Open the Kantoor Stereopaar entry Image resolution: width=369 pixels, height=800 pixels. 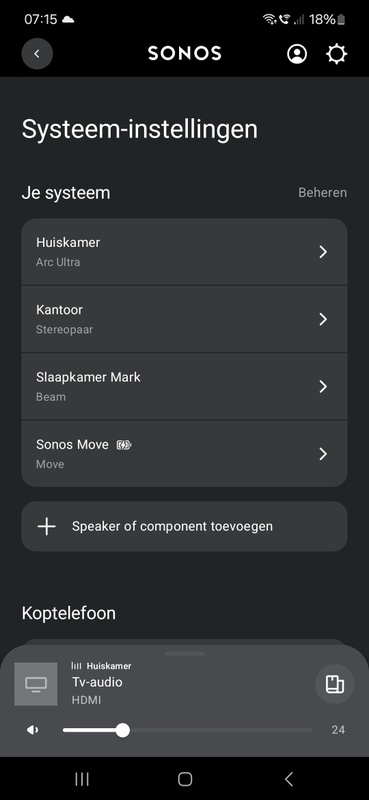(184, 319)
